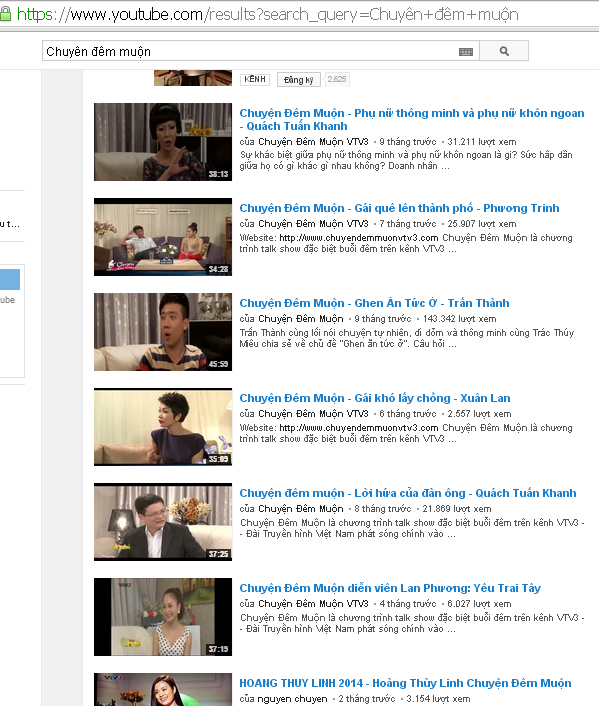
Task: Open video 'Gái quê lên thành phố - Phương Trinh'
Action: tap(399, 208)
